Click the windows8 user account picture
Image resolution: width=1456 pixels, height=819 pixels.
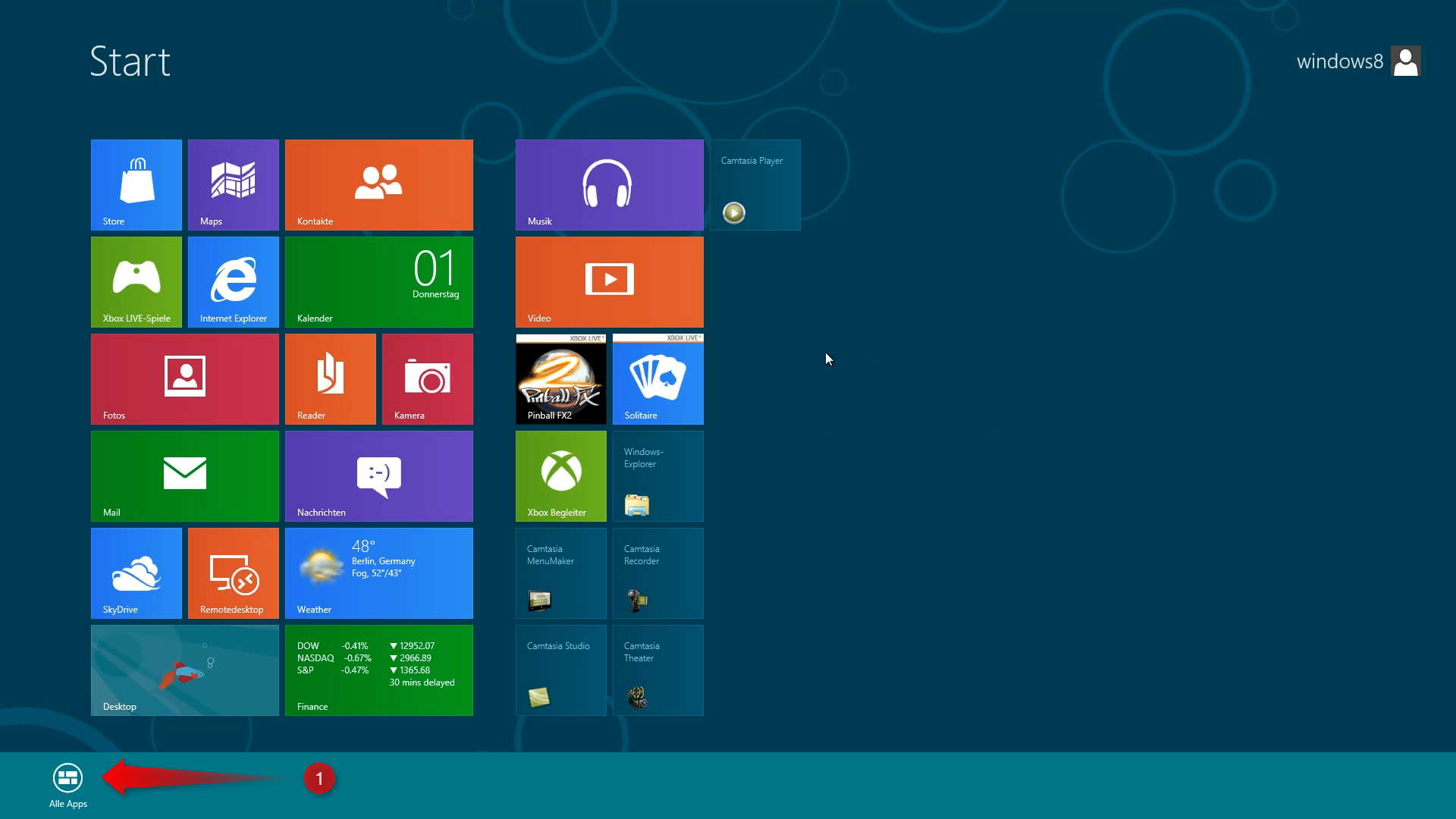click(1405, 61)
